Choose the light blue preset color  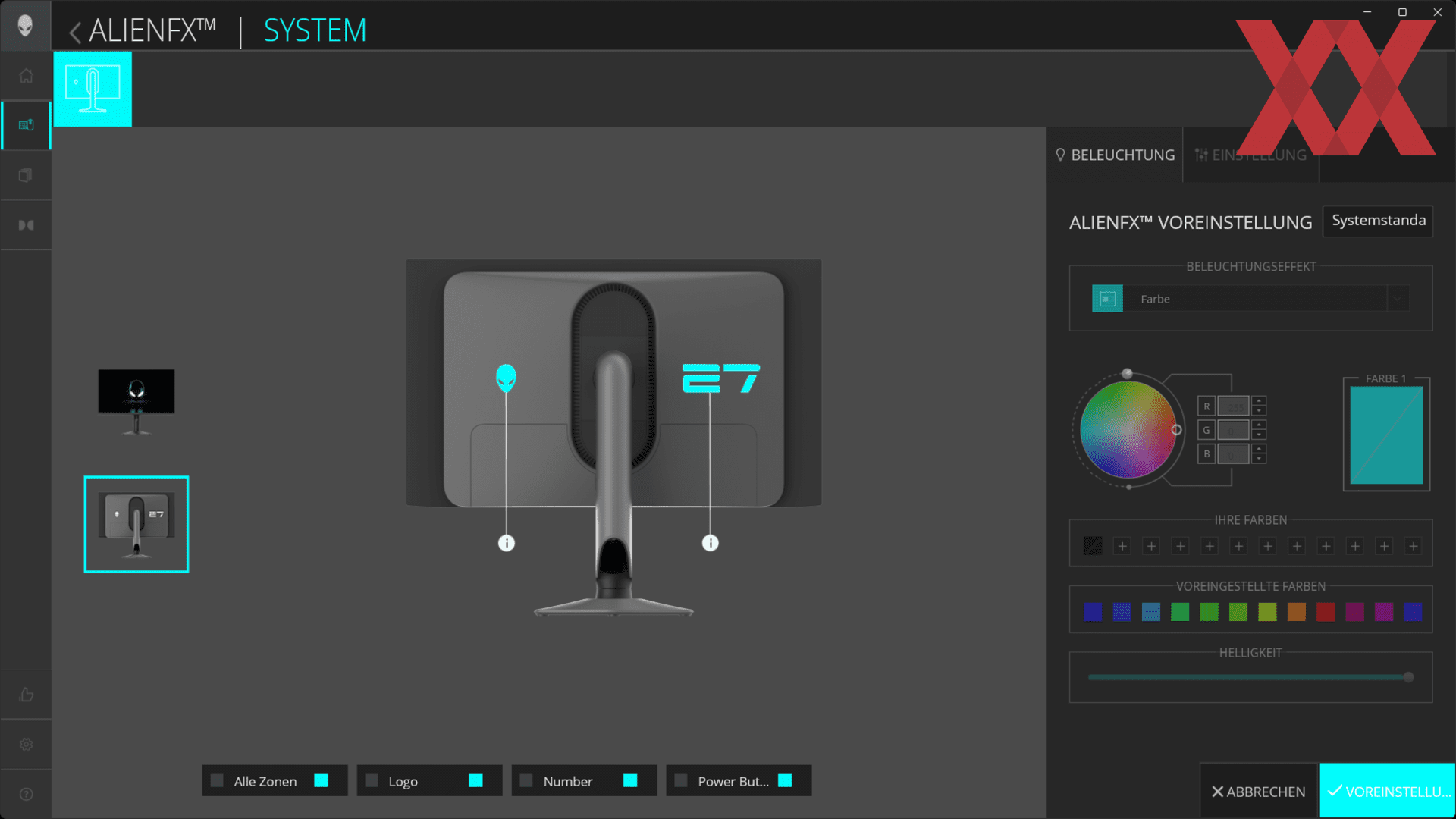pos(1151,612)
